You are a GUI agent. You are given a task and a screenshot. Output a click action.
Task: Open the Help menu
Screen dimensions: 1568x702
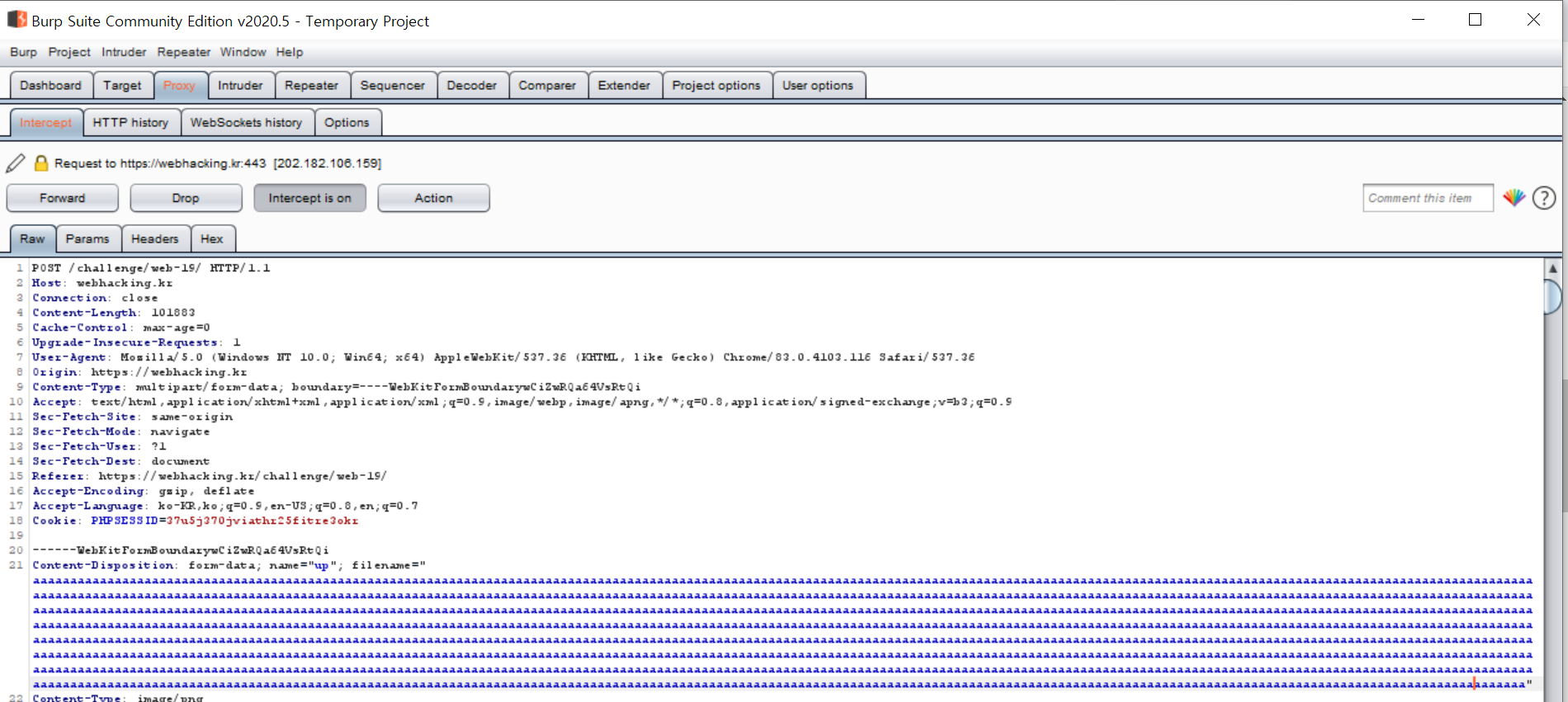(290, 52)
